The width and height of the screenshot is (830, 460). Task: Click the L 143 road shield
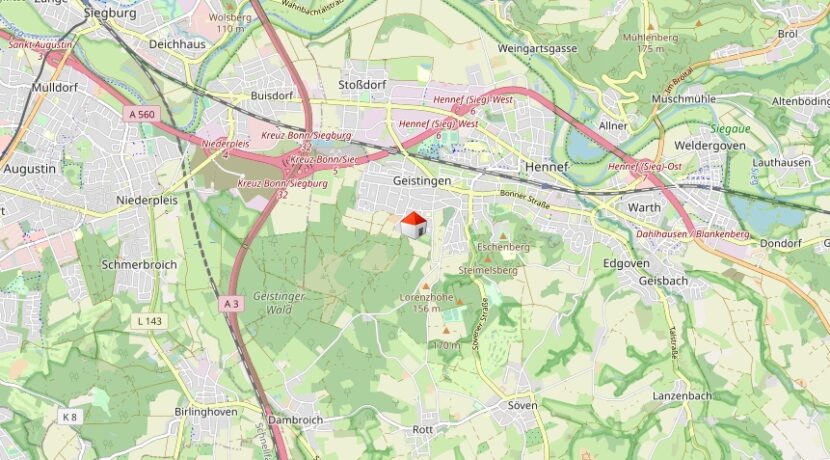coord(150,321)
